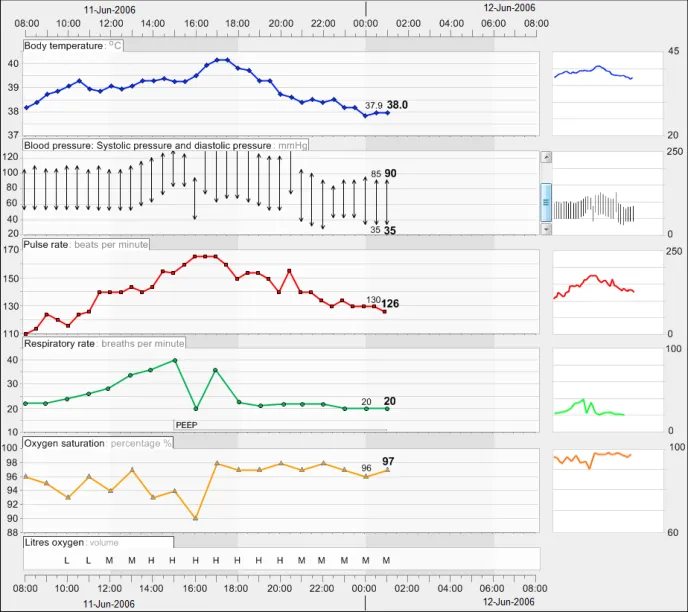
Task: Click the blood pressure scrollbar down arrow
Action: [x=546, y=229]
